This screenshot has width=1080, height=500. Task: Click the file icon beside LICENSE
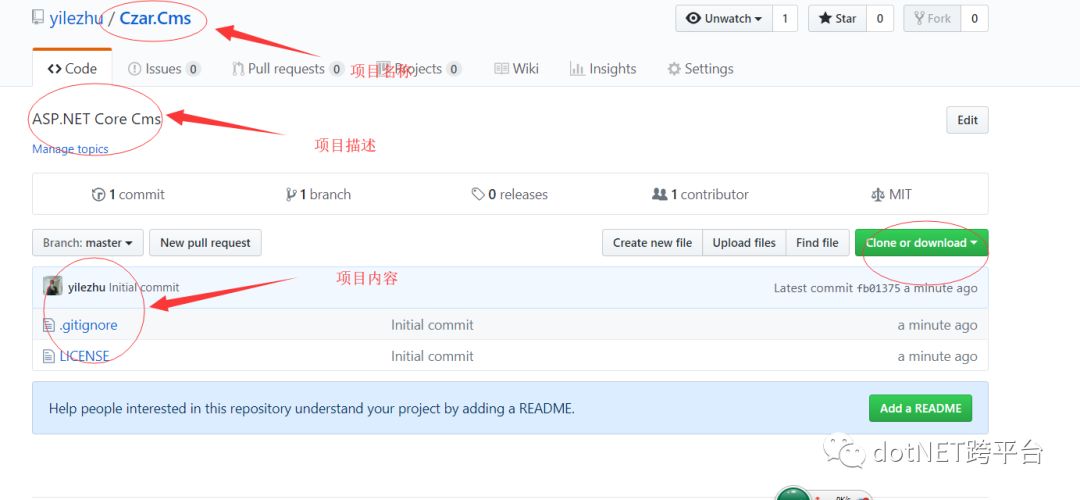(x=49, y=356)
